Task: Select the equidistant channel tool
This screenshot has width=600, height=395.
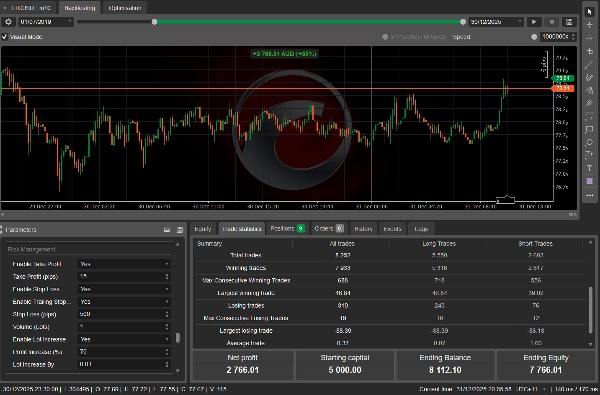Action: pos(589,77)
